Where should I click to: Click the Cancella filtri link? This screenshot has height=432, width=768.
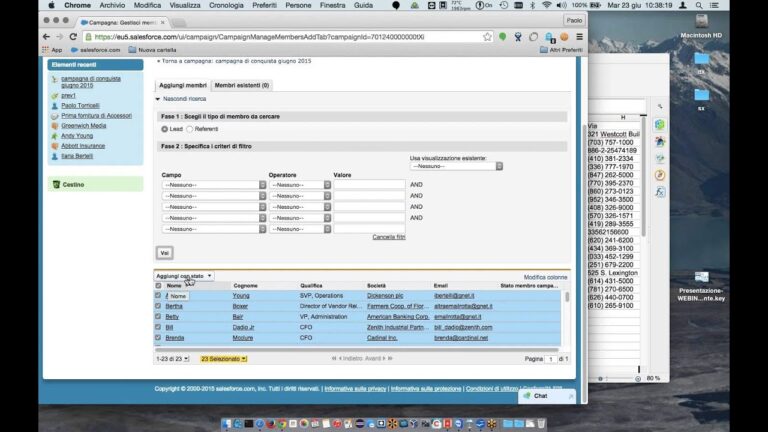[x=388, y=237]
